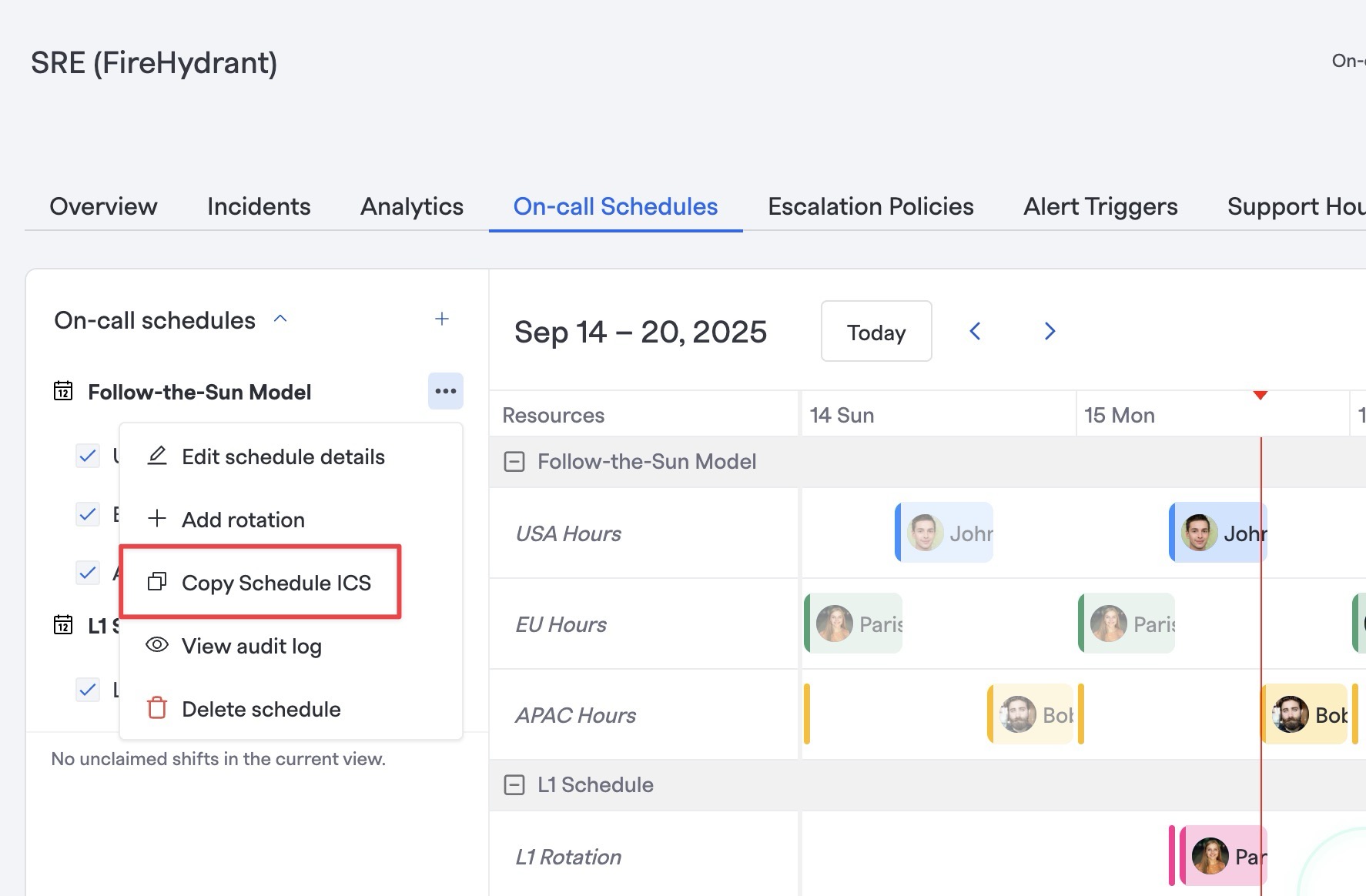The image size is (1366, 896).
Task: Open Paris's Monday EU Hours shift
Action: coord(1127,624)
